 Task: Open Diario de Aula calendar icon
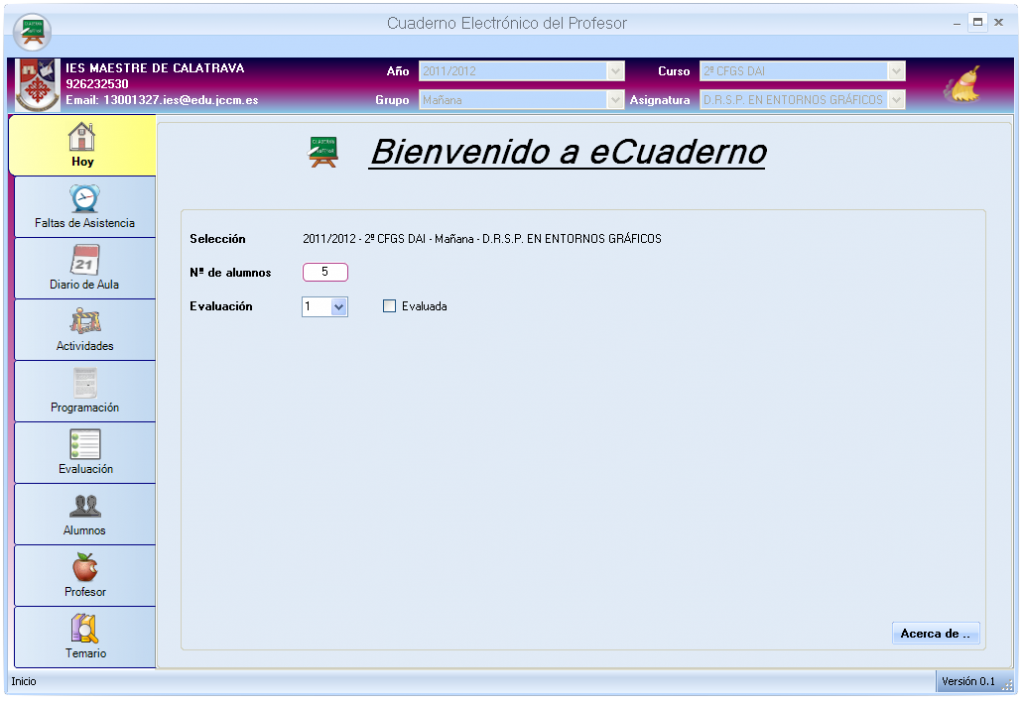point(85,260)
